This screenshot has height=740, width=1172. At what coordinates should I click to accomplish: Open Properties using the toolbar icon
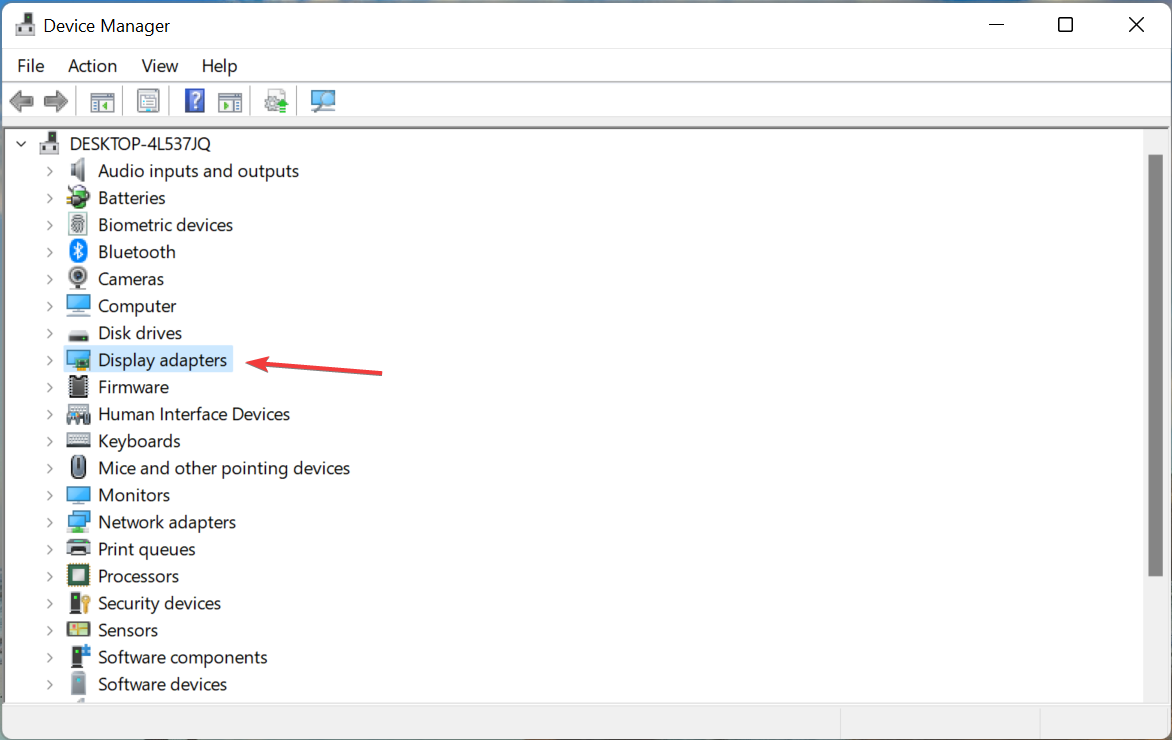tap(148, 100)
